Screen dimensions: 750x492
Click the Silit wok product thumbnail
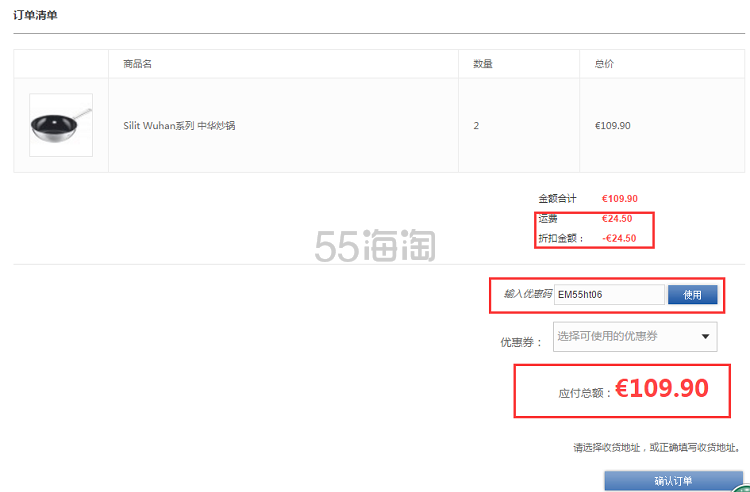61,125
